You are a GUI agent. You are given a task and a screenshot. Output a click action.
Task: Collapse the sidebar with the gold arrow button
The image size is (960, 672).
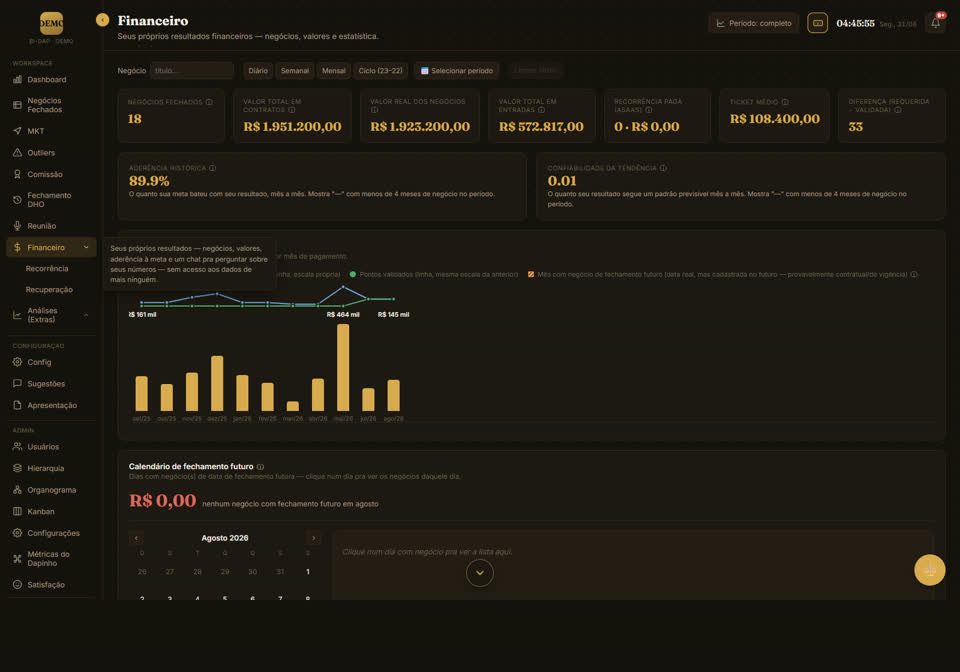(x=102, y=20)
